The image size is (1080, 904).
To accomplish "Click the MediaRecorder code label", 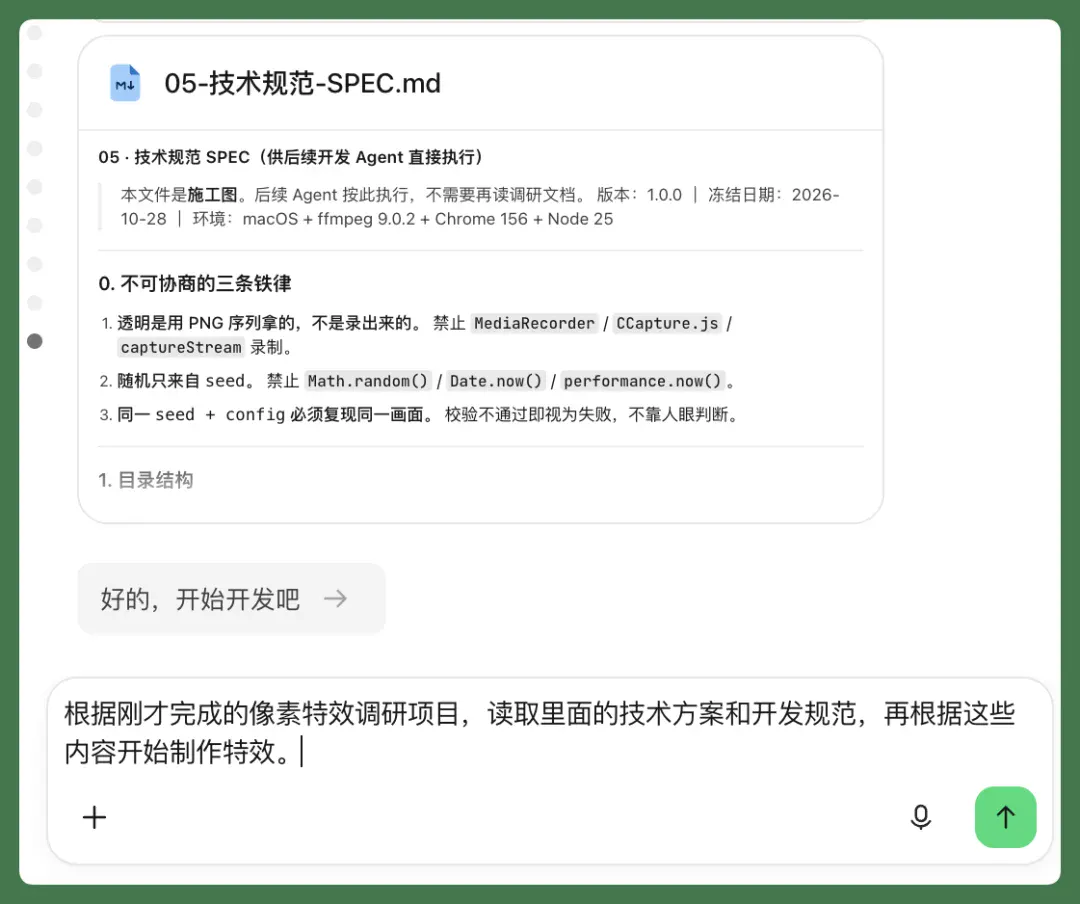I will pos(534,323).
